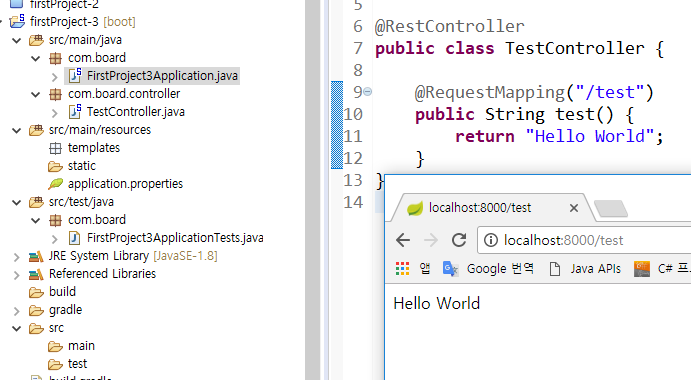The width and height of the screenshot is (691, 380).
Task: Click the application.properties leaf icon
Action: click(56, 184)
